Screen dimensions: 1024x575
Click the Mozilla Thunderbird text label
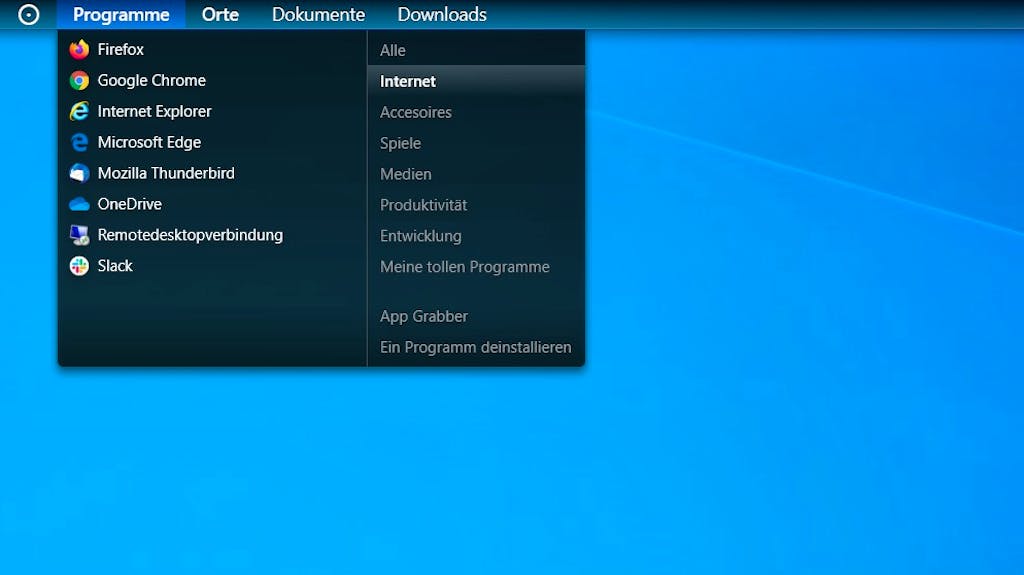[166, 173]
